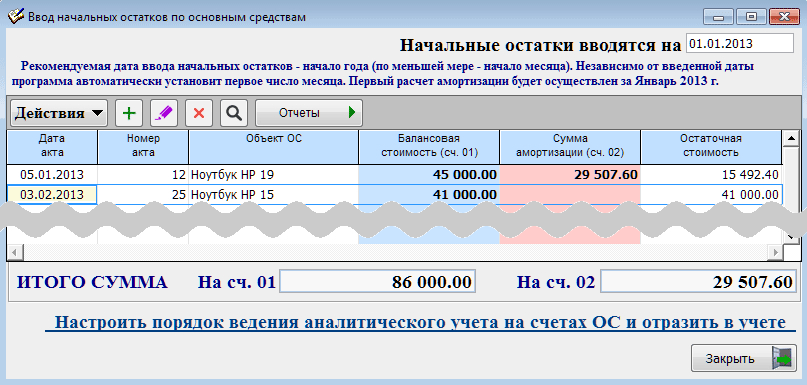
Task: Select the date cell 03.02.2013
Action: [x=52, y=195]
